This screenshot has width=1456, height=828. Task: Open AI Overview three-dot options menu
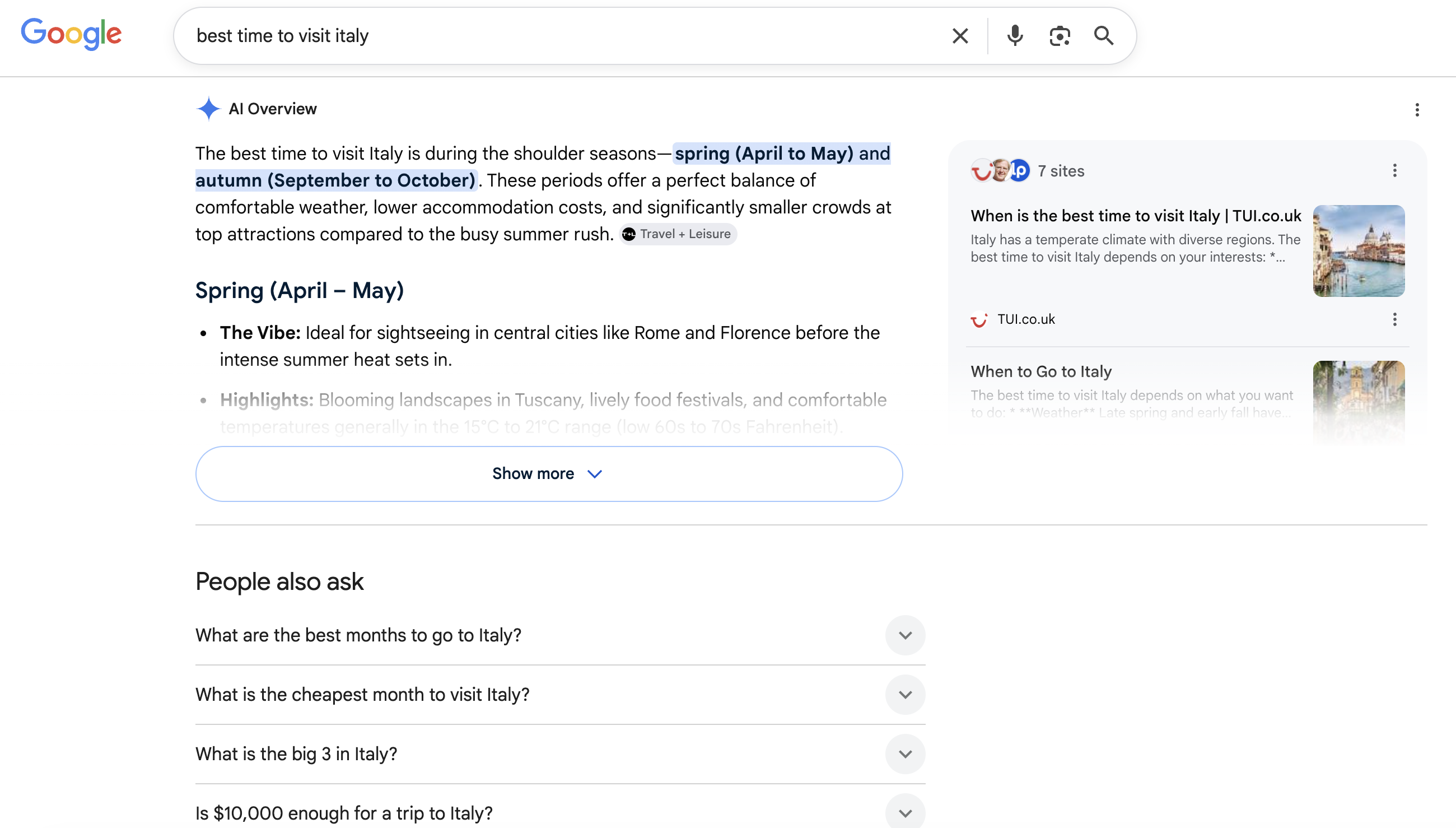[x=1416, y=110]
